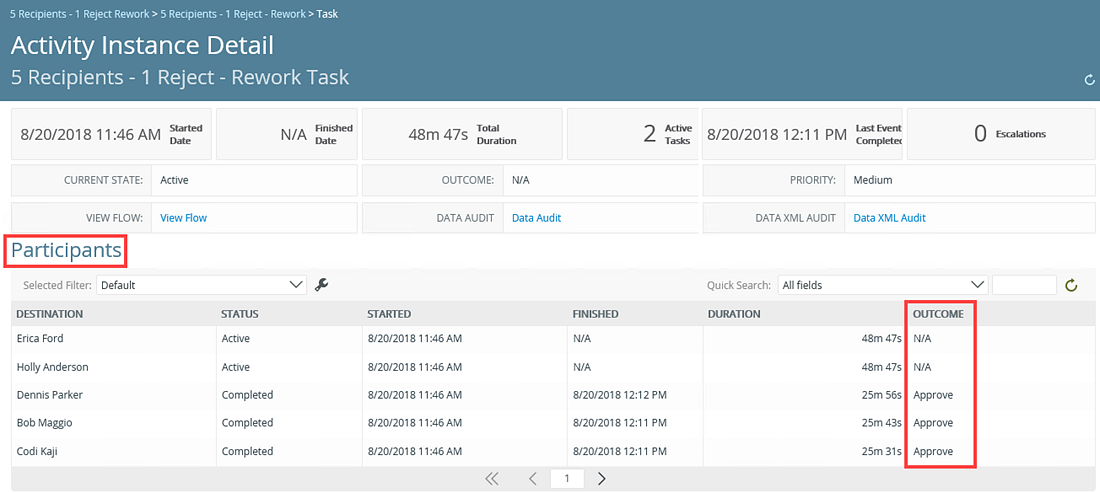The image size is (1100, 493).
Task: Open filter settings wrench icon
Action: coord(321,285)
